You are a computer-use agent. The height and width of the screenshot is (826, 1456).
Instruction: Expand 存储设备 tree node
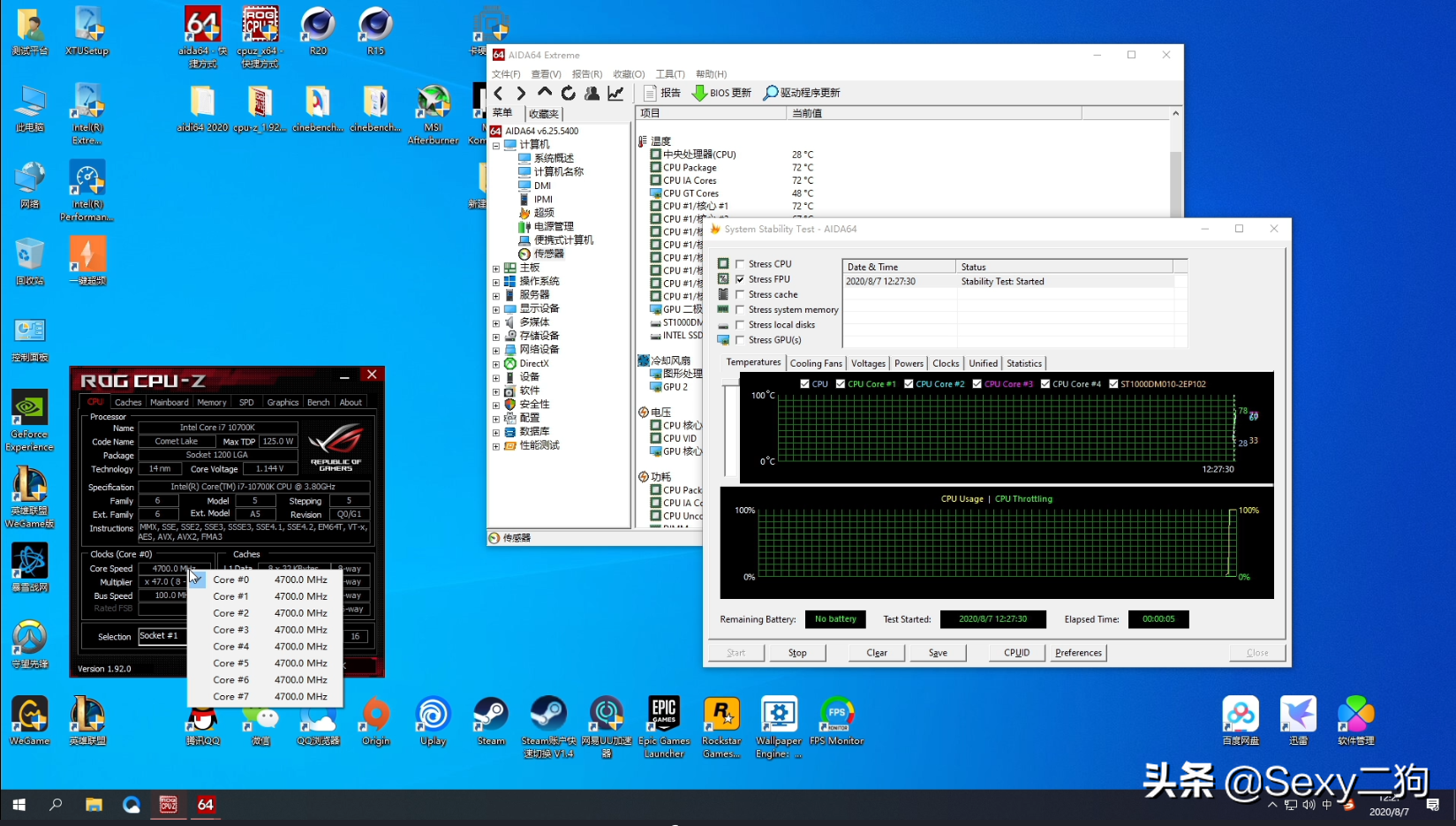tap(496, 337)
